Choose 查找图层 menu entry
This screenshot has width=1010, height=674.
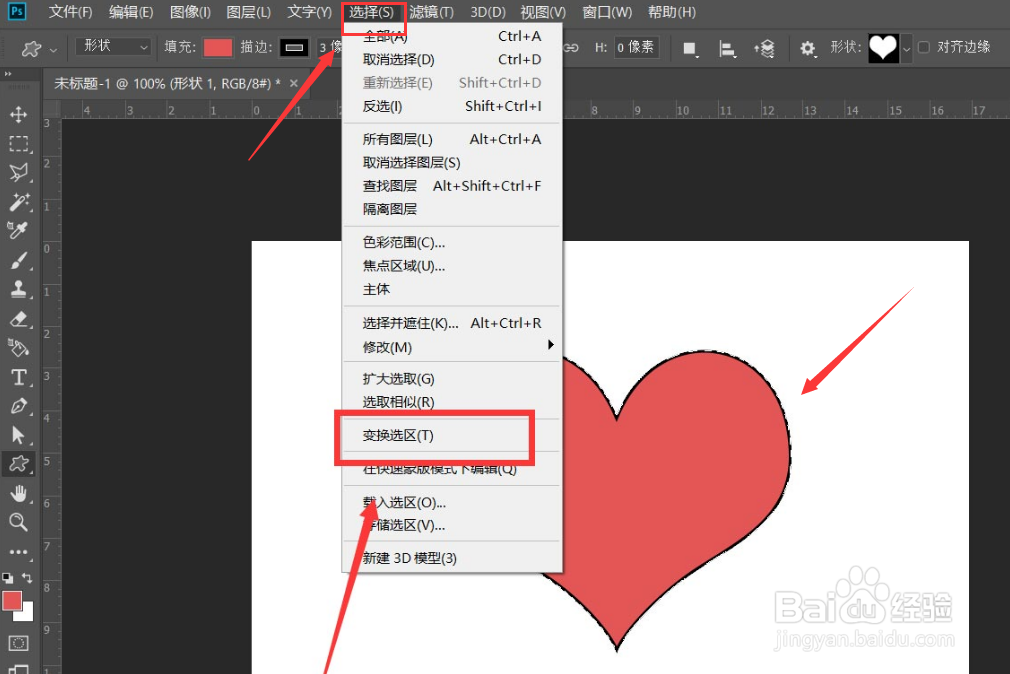pyautogui.click(x=452, y=186)
